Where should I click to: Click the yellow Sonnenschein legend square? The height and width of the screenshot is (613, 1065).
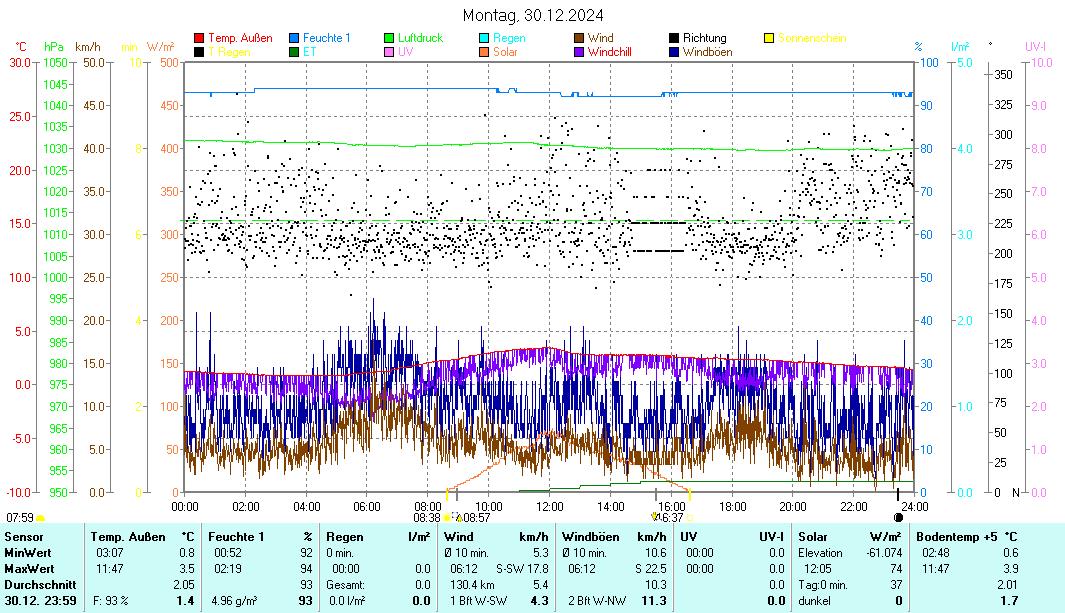coord(769,39)
